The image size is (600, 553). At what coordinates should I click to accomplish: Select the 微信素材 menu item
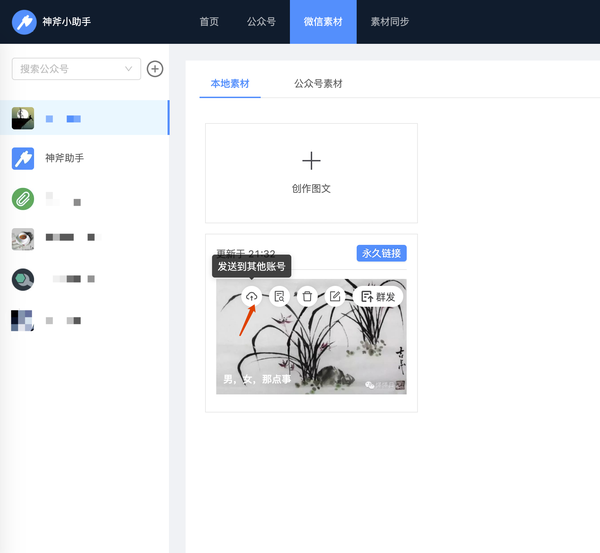[x=323, y=22]
